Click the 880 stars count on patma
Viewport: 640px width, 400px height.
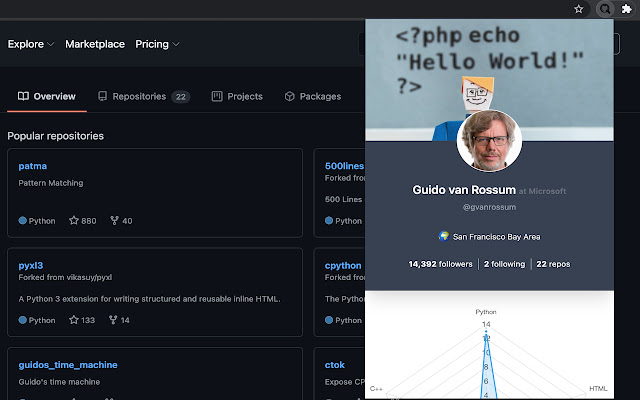click(x=89, y=221)
